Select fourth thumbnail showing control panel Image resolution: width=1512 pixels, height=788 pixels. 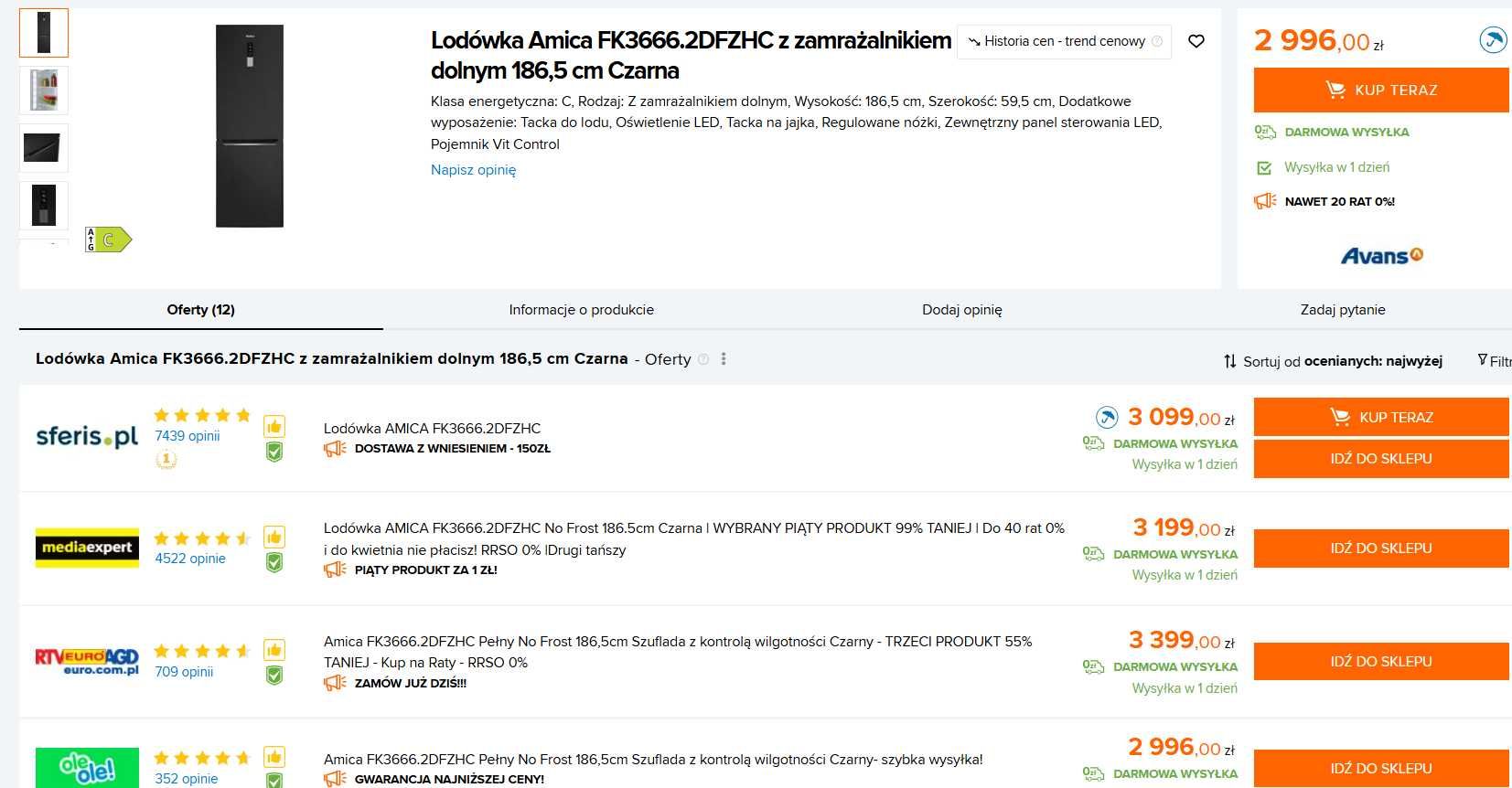pyautogui.click(x=44, y=206)
